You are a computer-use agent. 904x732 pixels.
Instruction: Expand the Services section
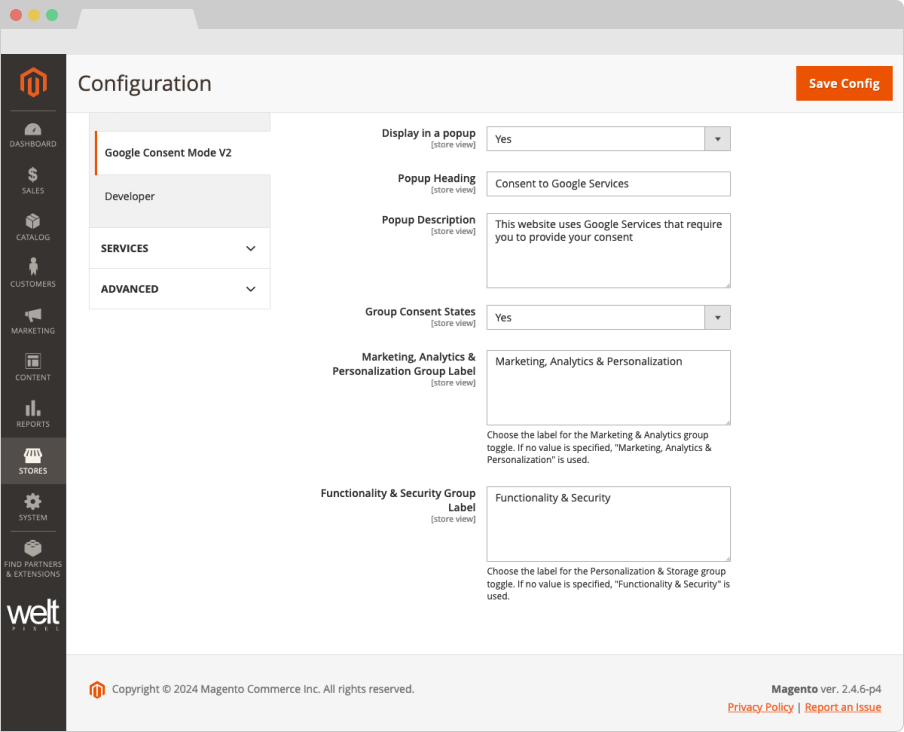pyautogui.click(x=179, y=248)
